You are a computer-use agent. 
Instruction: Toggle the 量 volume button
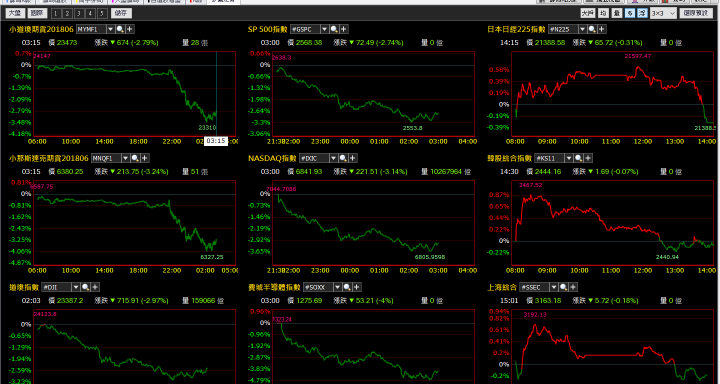coord(618,13)
